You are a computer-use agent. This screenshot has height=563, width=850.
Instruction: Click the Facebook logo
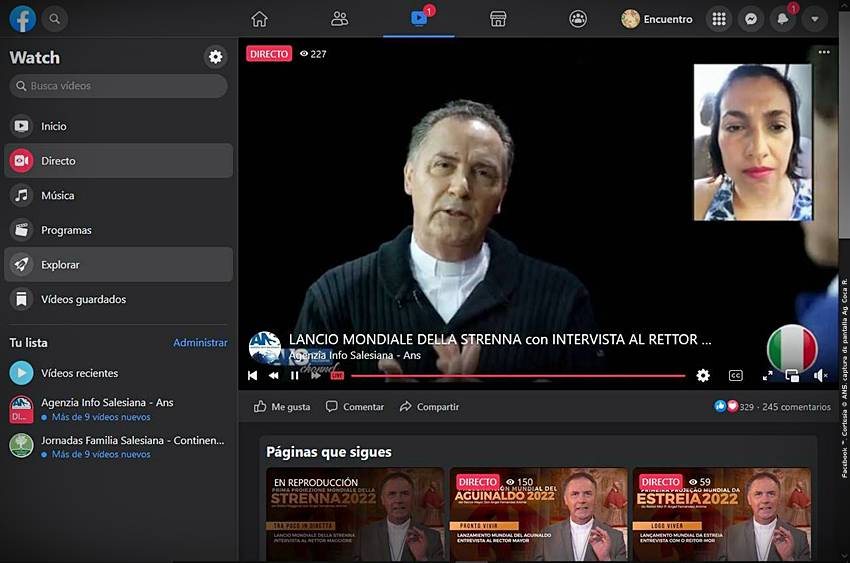coord(23,19)
